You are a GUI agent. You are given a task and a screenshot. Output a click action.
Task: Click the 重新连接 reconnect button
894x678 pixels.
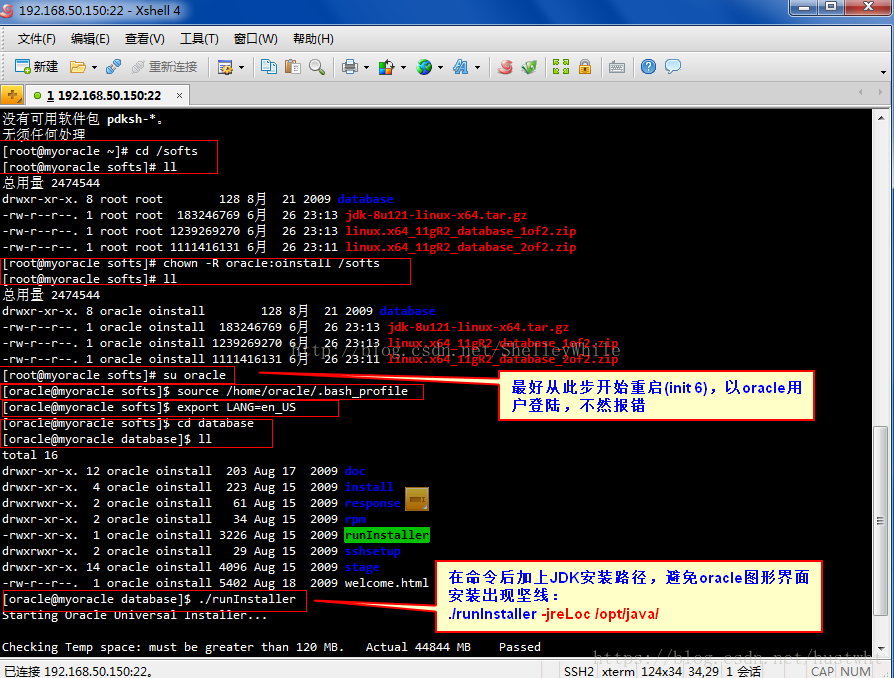[164, 67]
